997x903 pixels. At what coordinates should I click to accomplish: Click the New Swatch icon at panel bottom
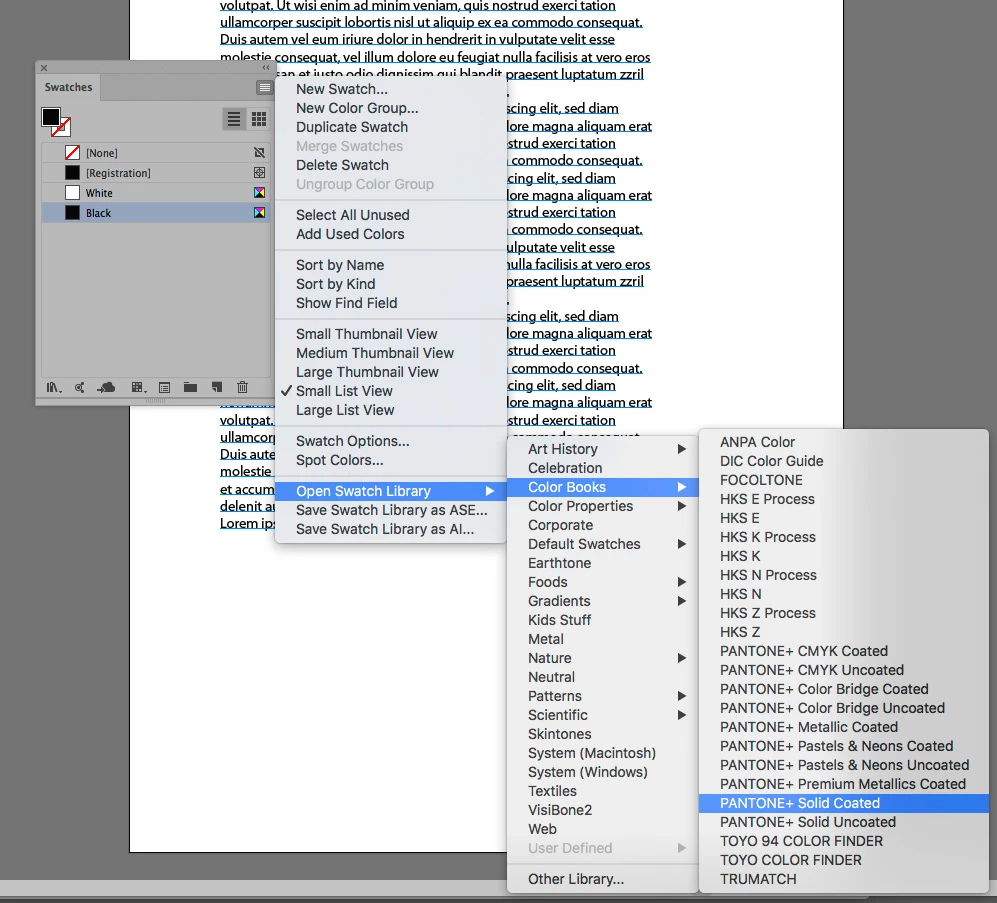pos(217,387)
